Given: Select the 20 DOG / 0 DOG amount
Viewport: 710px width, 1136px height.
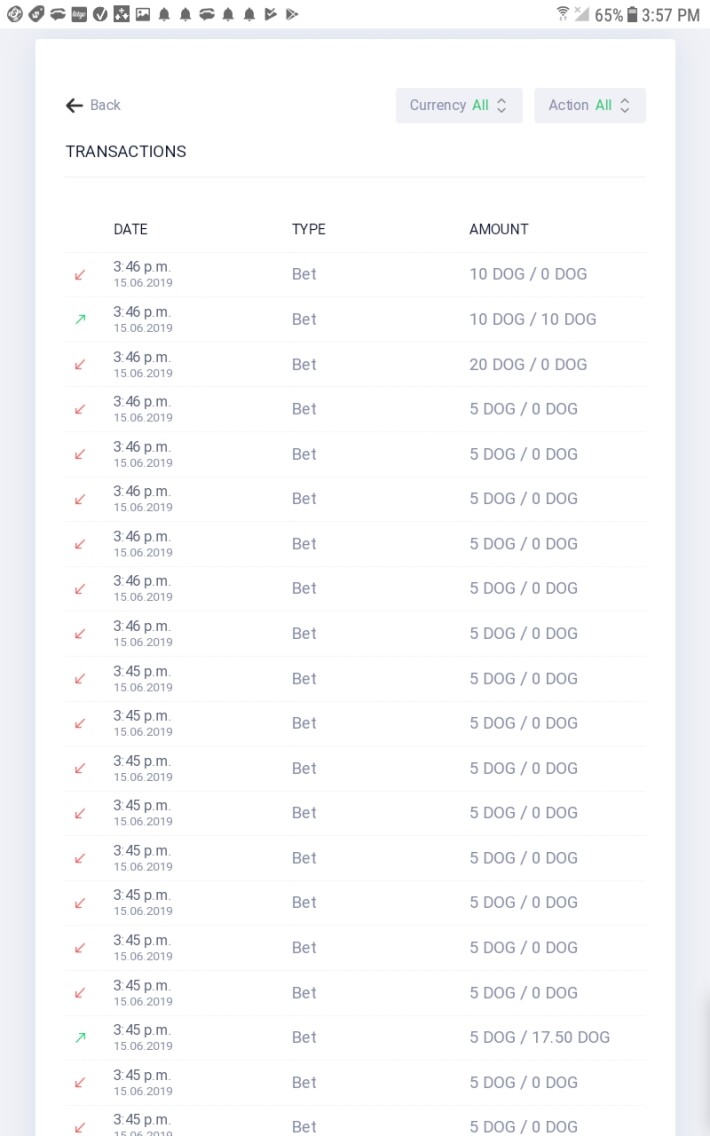Looking at the screenshot, I should point(528,364).
